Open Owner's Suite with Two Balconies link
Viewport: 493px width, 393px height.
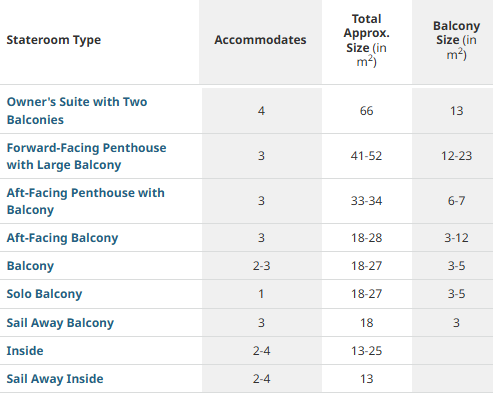pyautogui.click(x=77, y=111)
